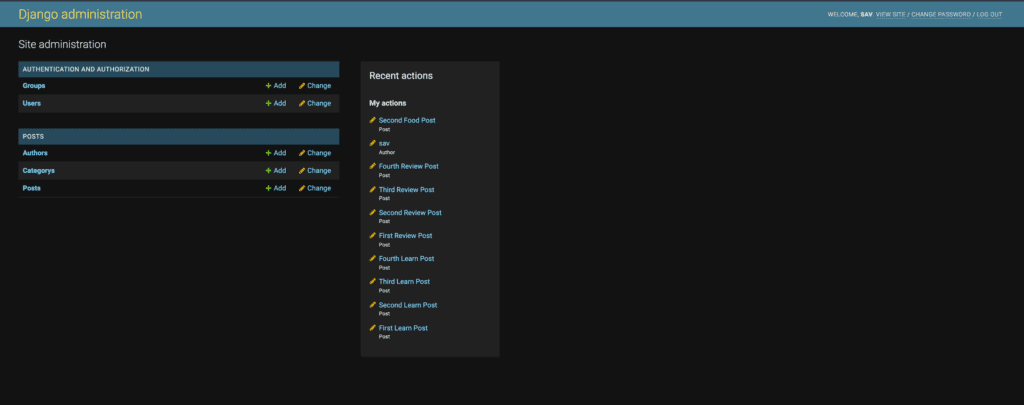Click the green plus icon for Groups
Screen dimensions: 1024x405
click(268, 86)
